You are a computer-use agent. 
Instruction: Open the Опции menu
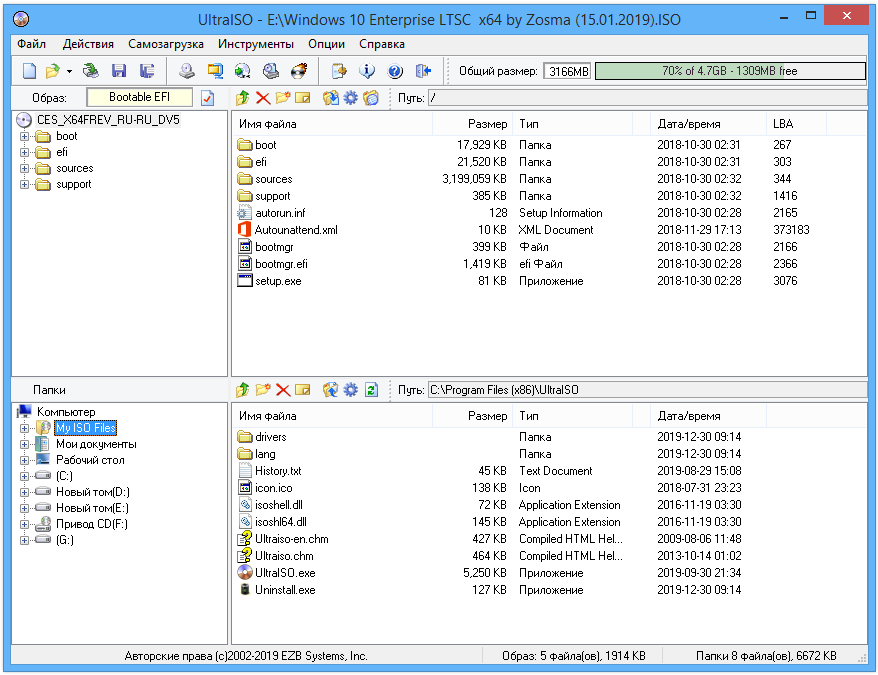[326, 44]
